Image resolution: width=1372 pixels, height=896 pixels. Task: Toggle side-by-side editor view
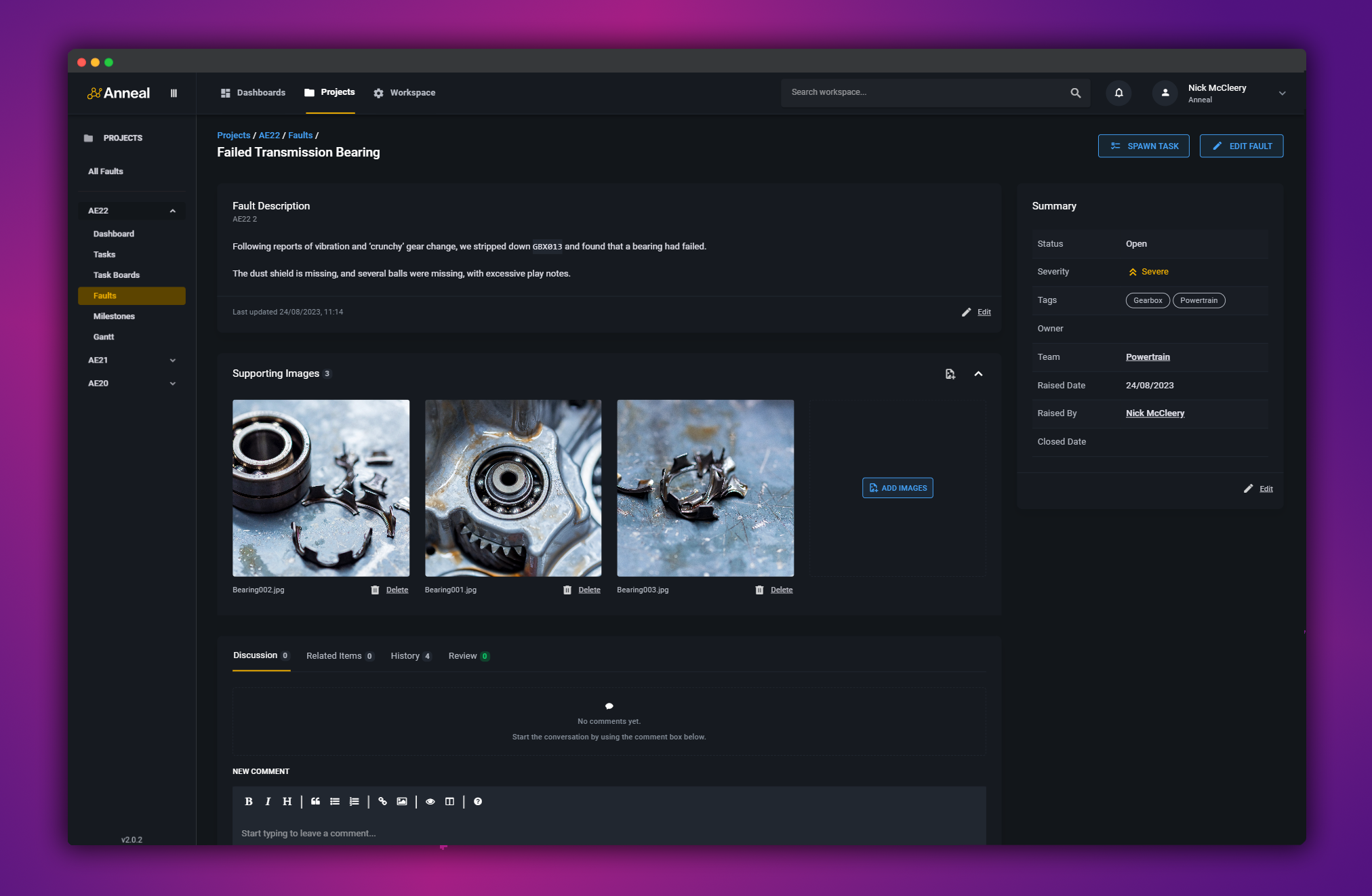[x=449, y=801]
